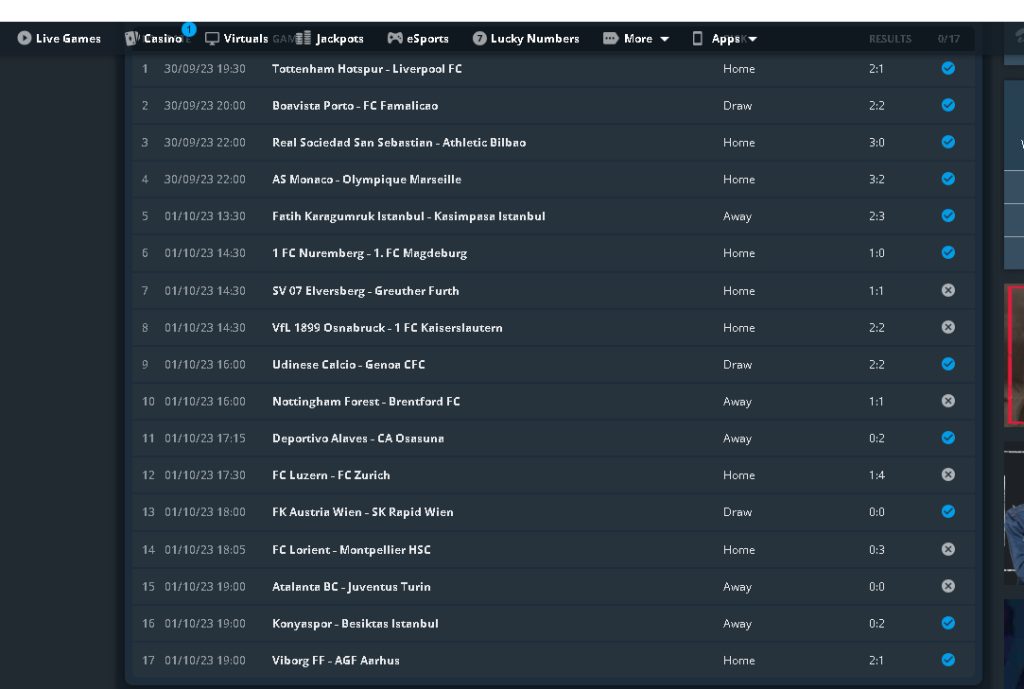Toggle the X mark on FC Luzern row

[948, 474]
